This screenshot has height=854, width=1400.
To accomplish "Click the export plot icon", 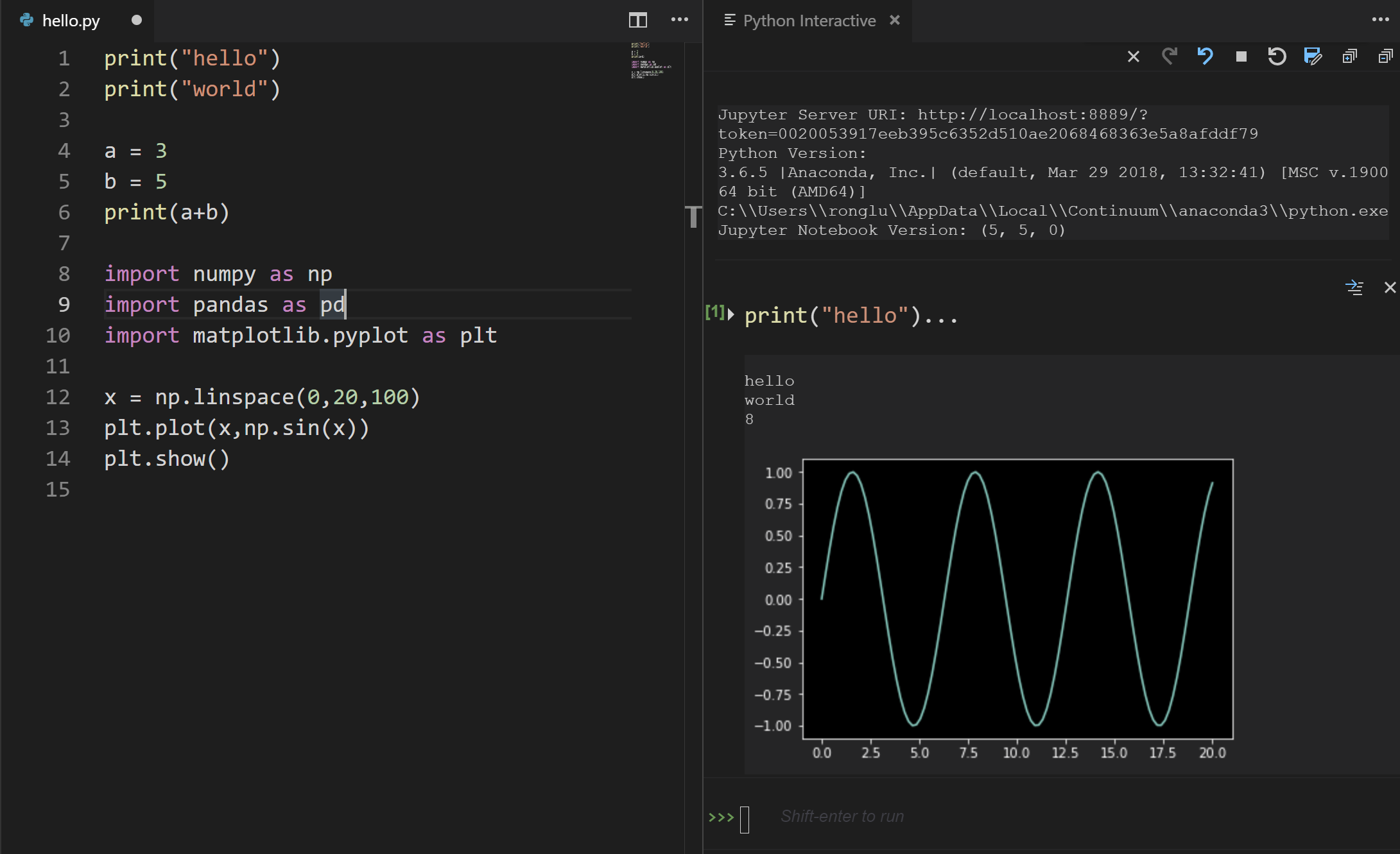I will (1312, 57).
